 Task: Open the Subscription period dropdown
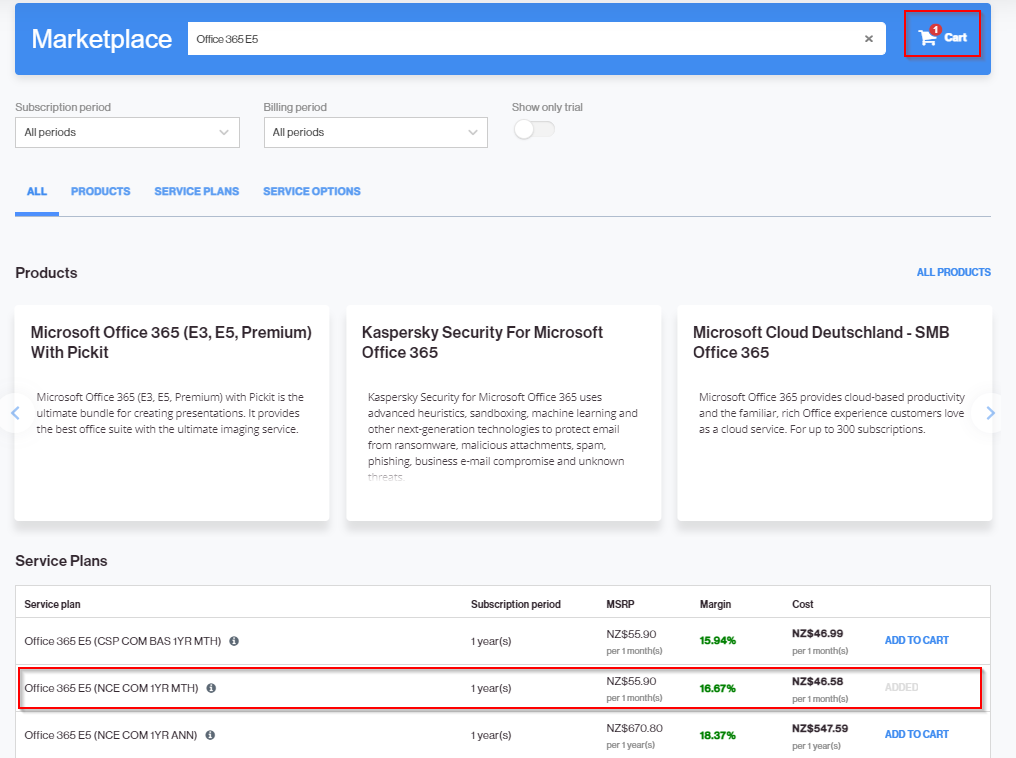127,132
